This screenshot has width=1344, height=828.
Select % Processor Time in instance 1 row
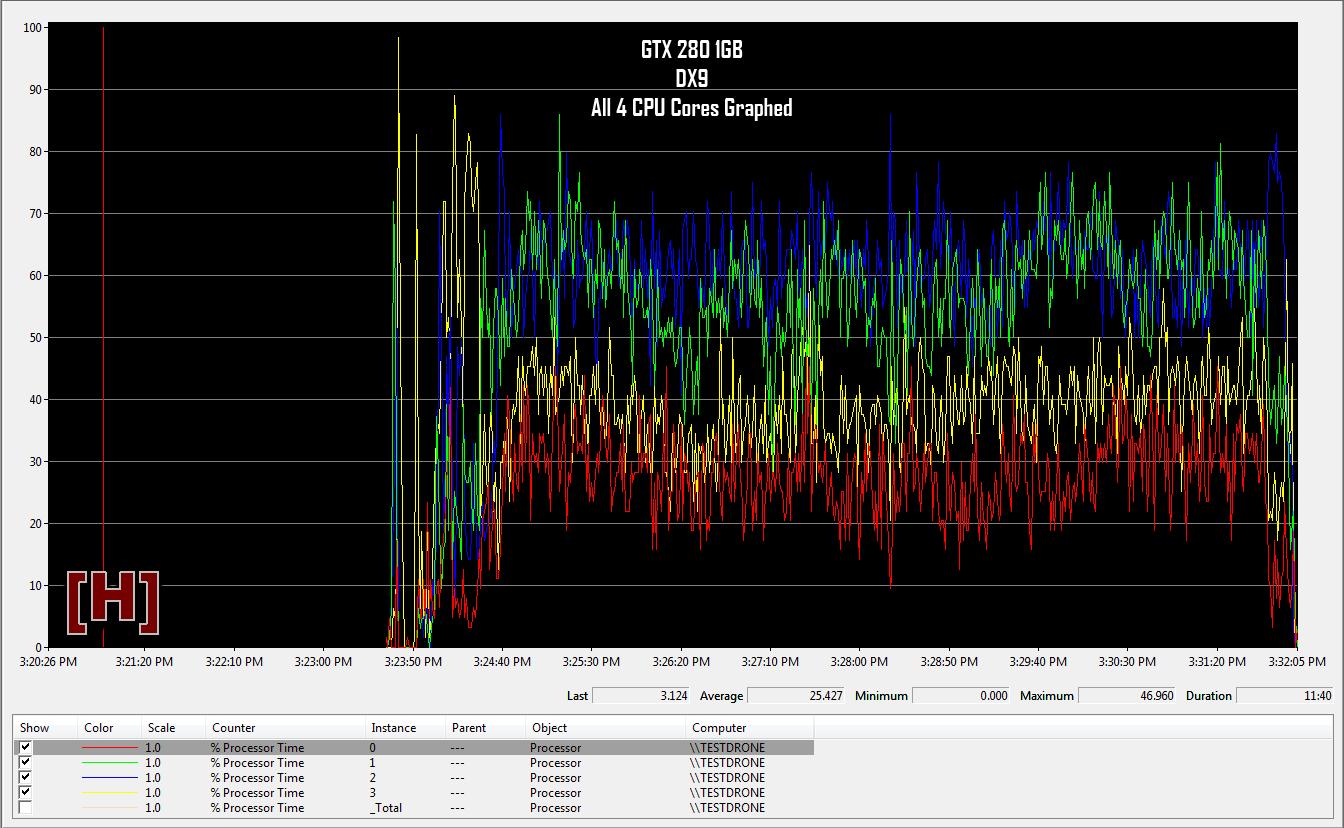[x=257, y=762]
